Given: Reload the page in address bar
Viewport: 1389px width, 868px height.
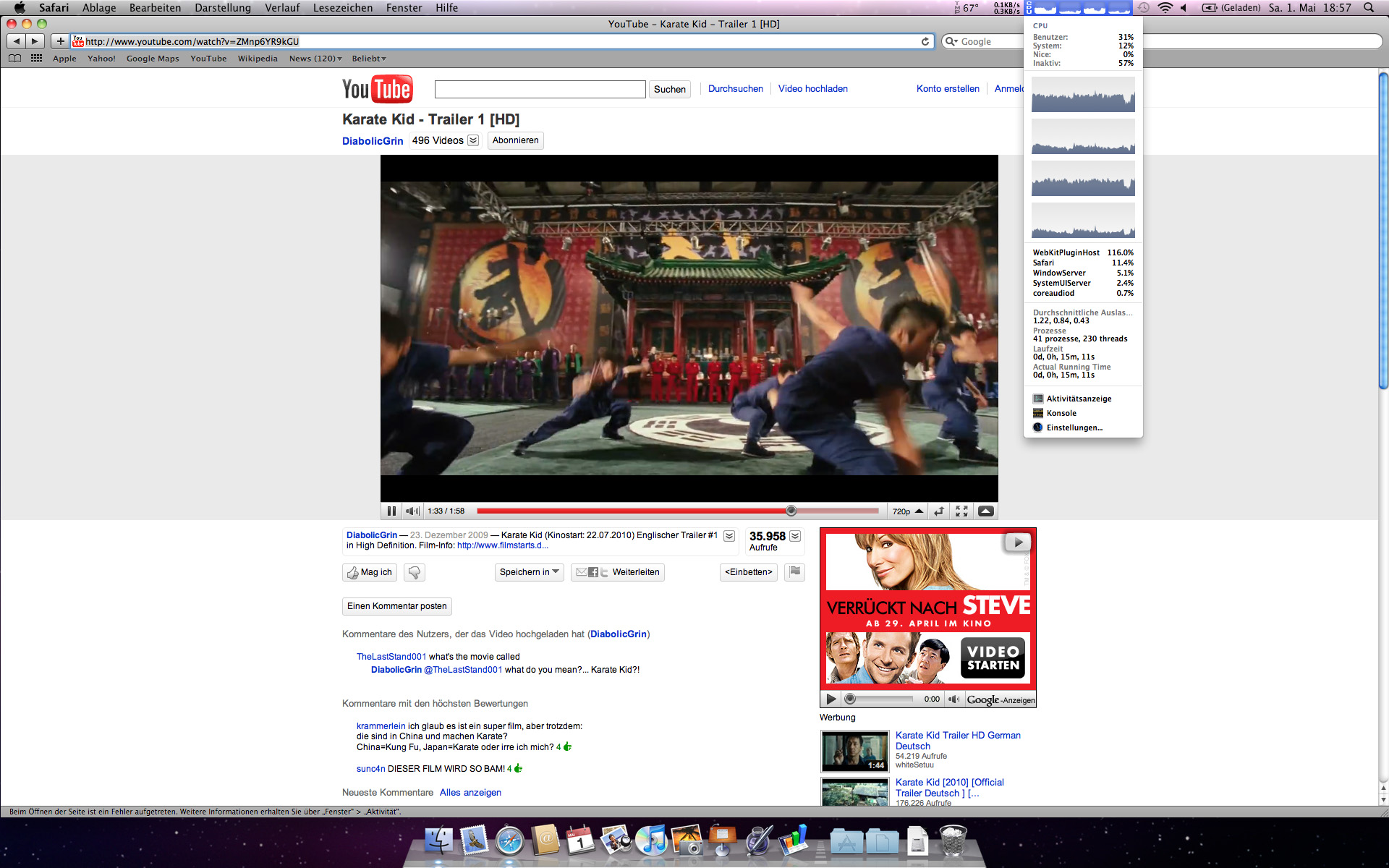Looking at the screenshot, I should coord(925,41).
